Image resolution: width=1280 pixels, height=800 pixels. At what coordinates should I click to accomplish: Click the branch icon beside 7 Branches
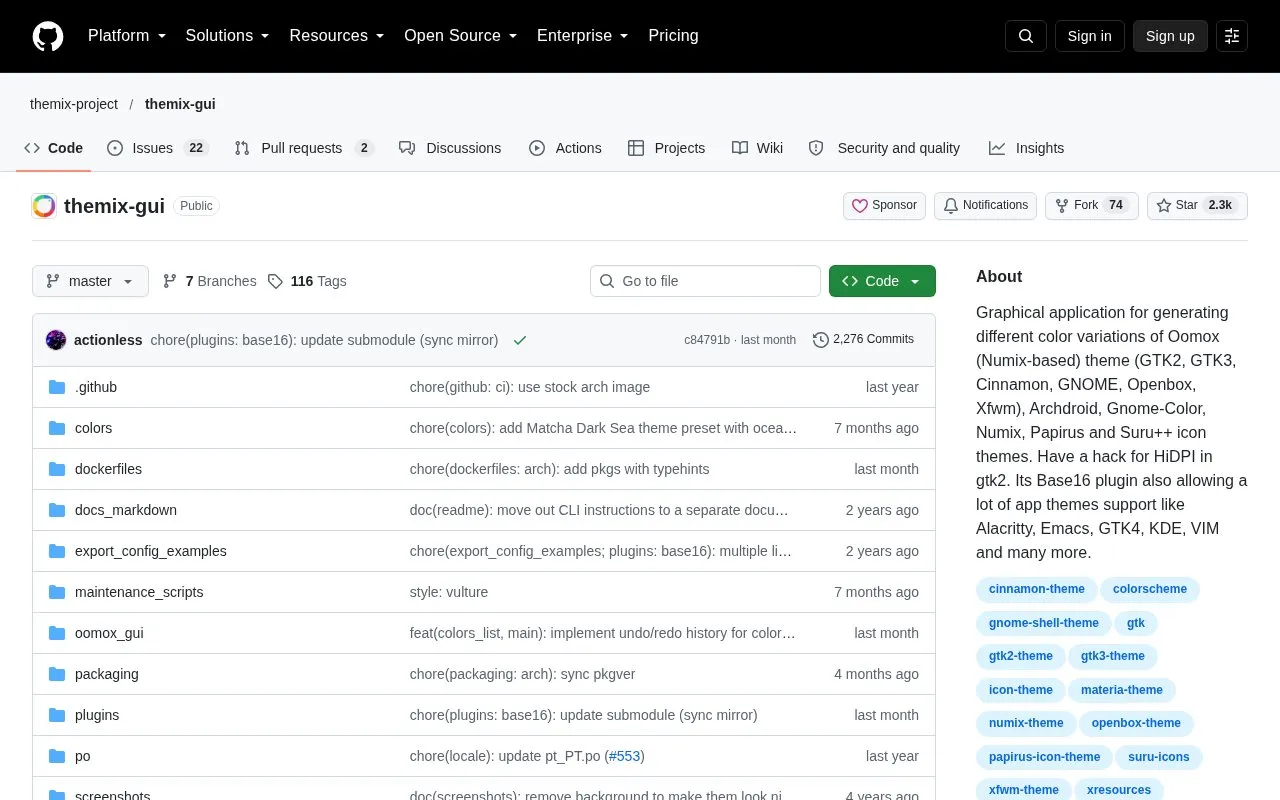coord(170,281)
